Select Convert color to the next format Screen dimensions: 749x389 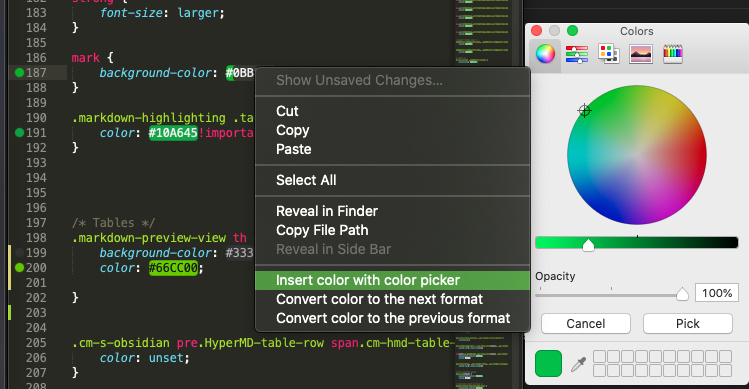(x=393, y=299)
